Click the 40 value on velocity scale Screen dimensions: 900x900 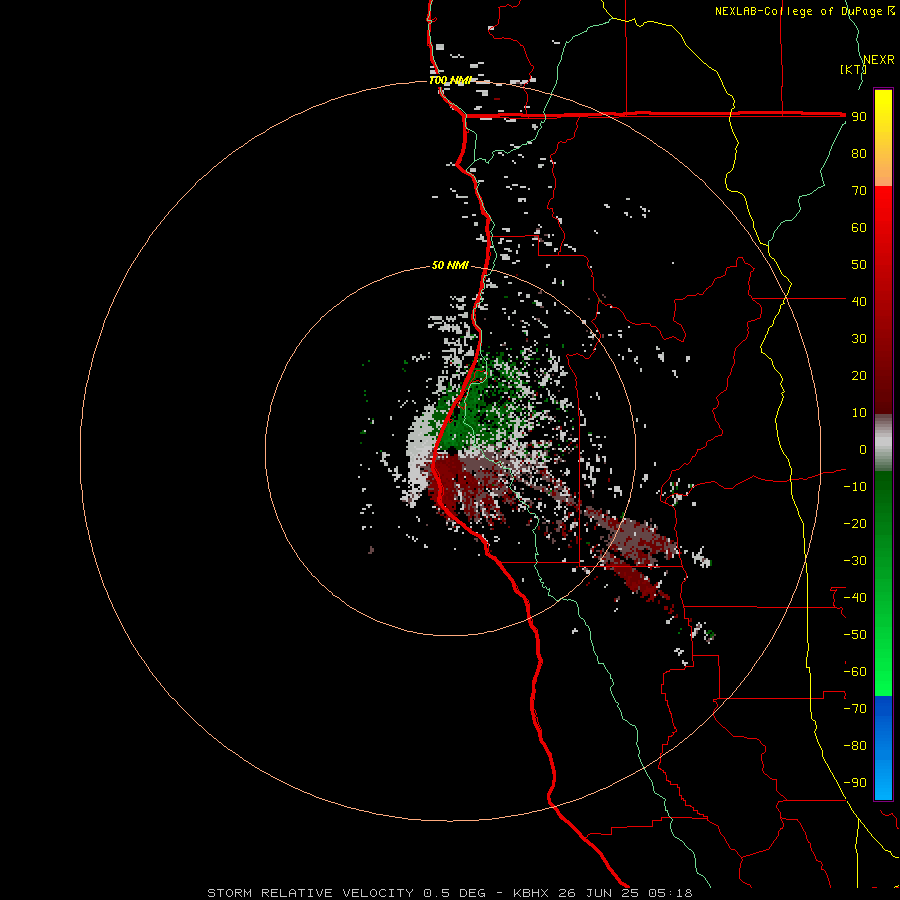pyautogui.click(x=859, y=302)
